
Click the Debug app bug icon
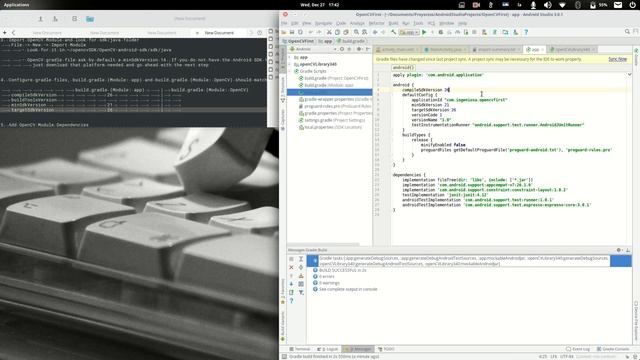tap(441, 32)
